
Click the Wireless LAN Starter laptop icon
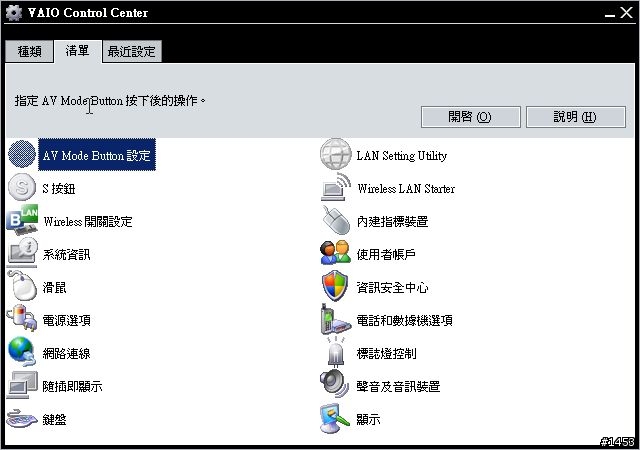point(336,187)
